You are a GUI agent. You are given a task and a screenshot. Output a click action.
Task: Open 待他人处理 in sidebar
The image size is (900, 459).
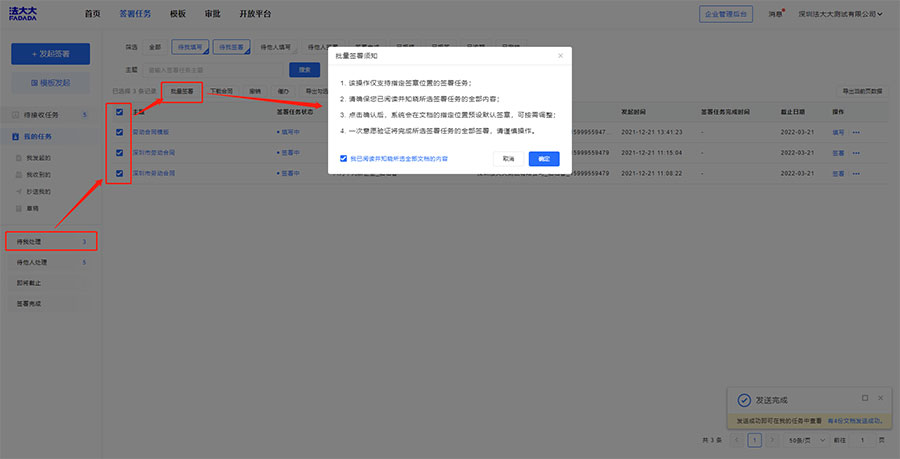pyautogui.click(x=51, y=263)
